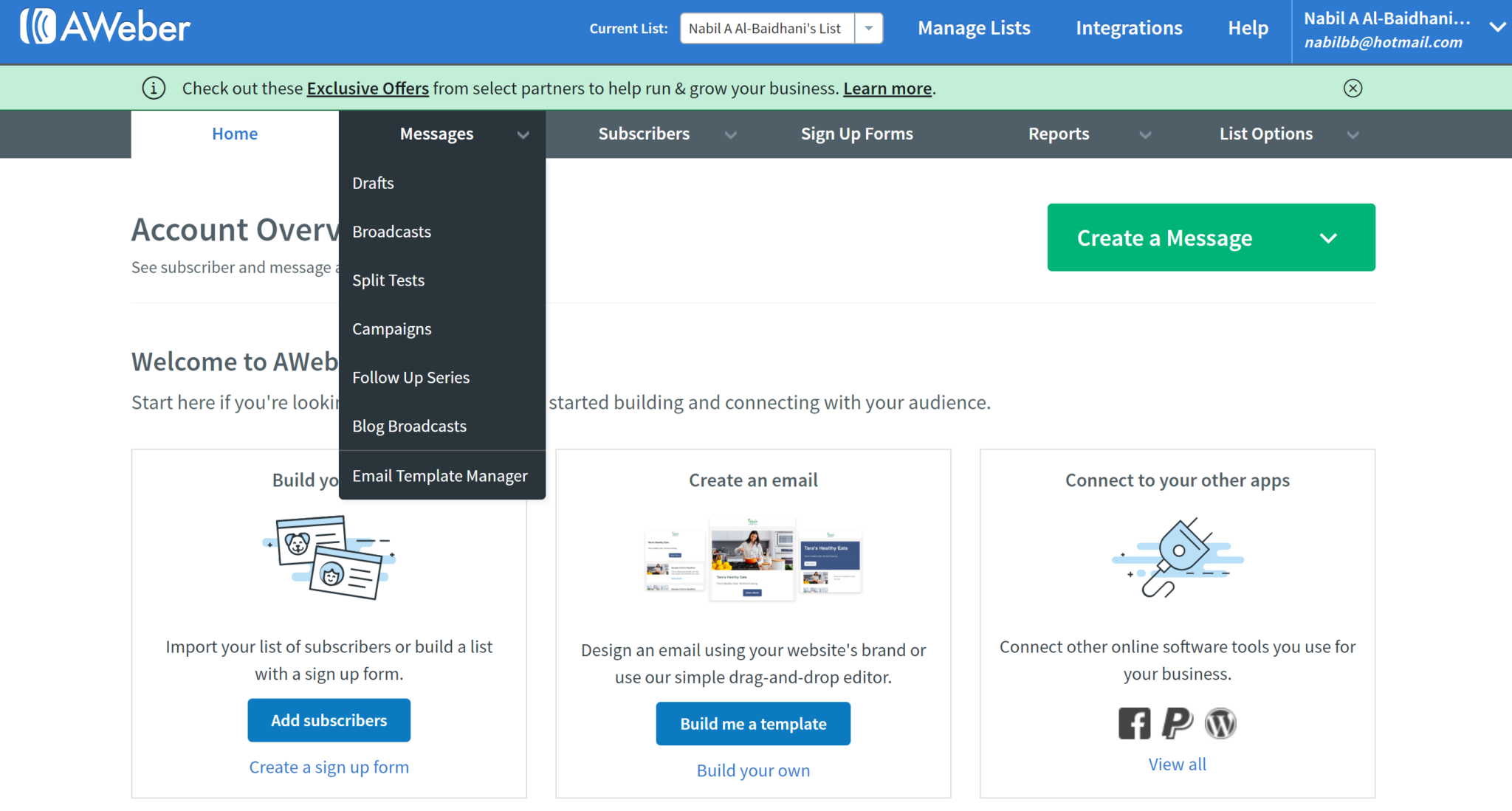Open the Exclusive Offers link
This screenshot has height=811, width=1512.
pos(368,89)
